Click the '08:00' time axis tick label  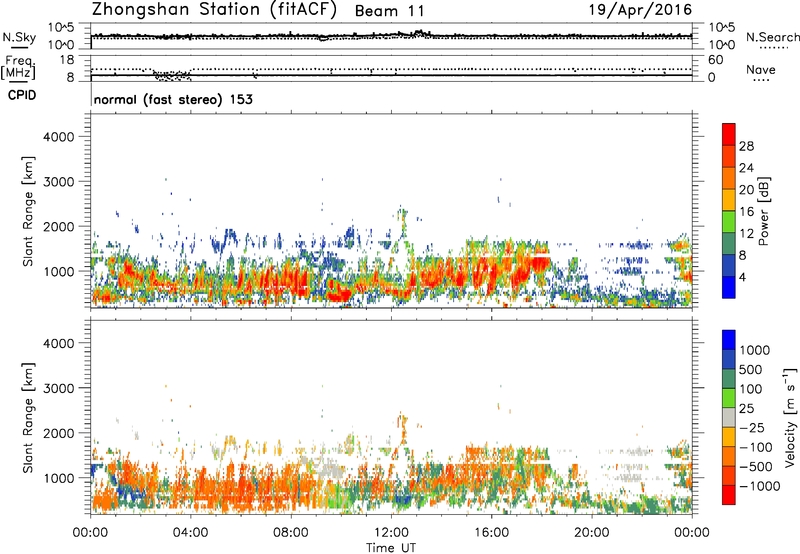click(291, 533)
